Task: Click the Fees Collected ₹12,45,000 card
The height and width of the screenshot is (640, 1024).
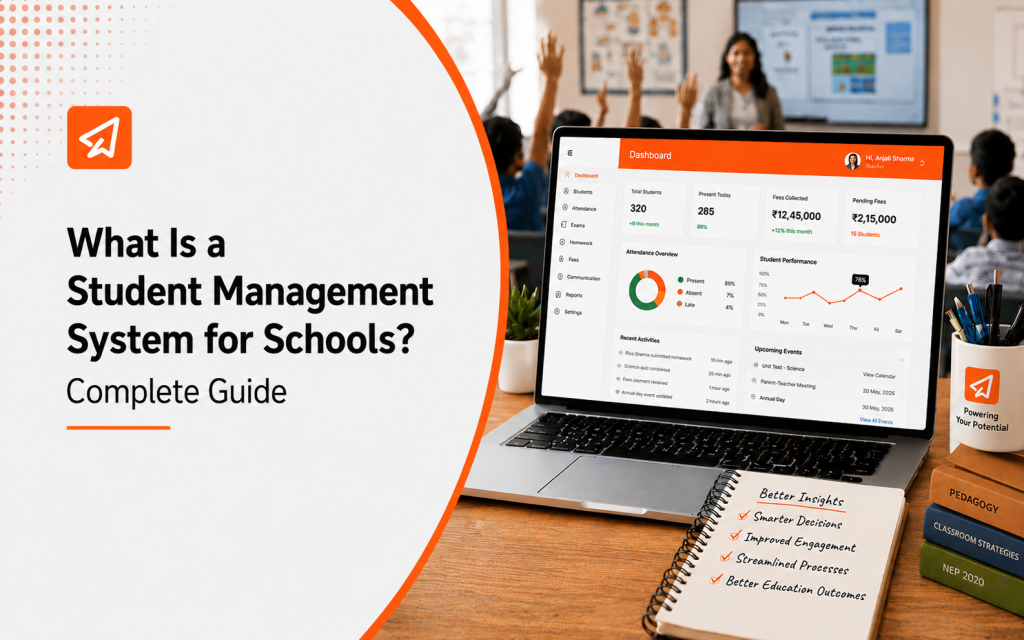Action: [800, 215]
